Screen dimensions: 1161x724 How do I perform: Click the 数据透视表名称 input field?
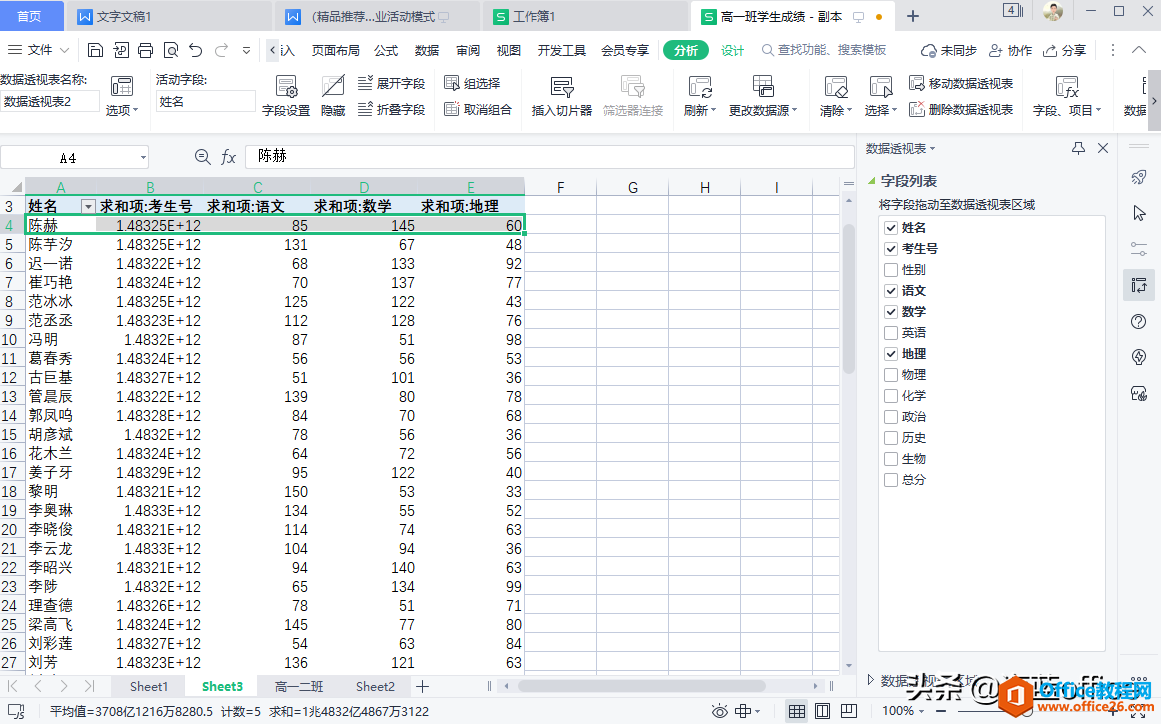[50, 101]
